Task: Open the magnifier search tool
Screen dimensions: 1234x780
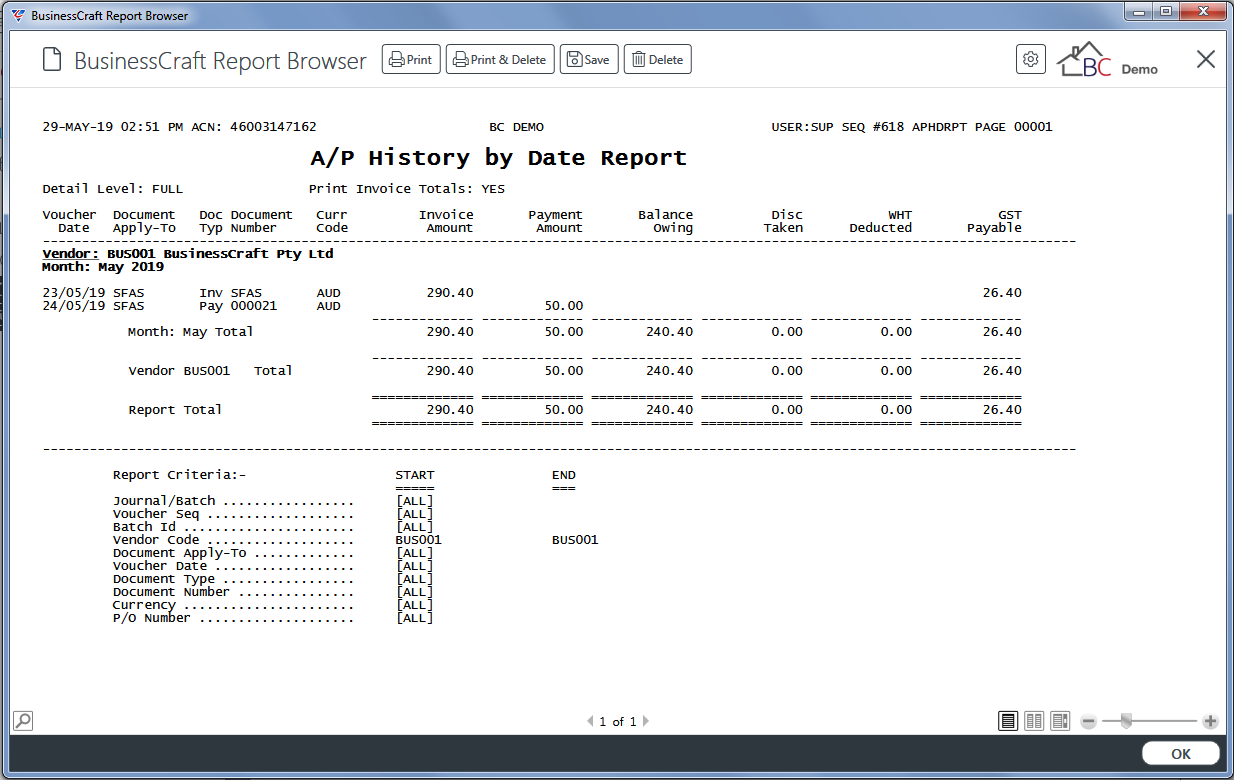Action: point(23,720)
